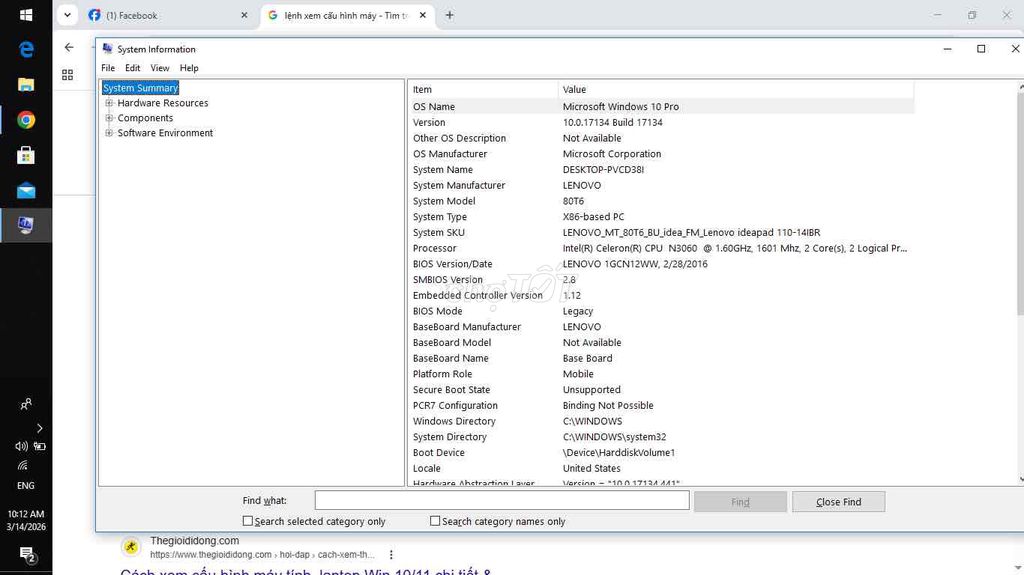1024x575 pixels.
Task: Enable Search category names only
Action: pos(435,521)
